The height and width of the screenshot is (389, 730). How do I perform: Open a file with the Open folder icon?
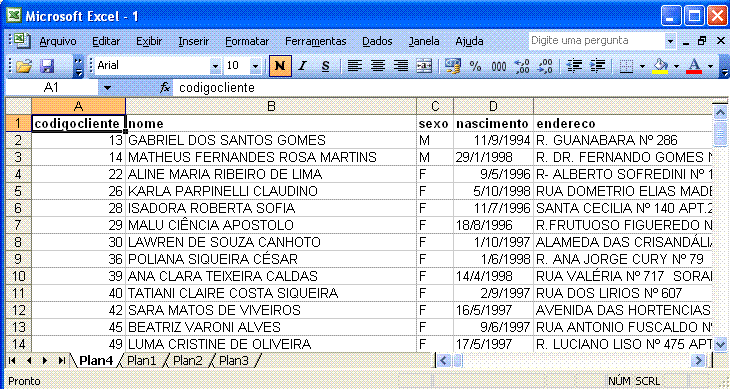(x=23, y=67)
